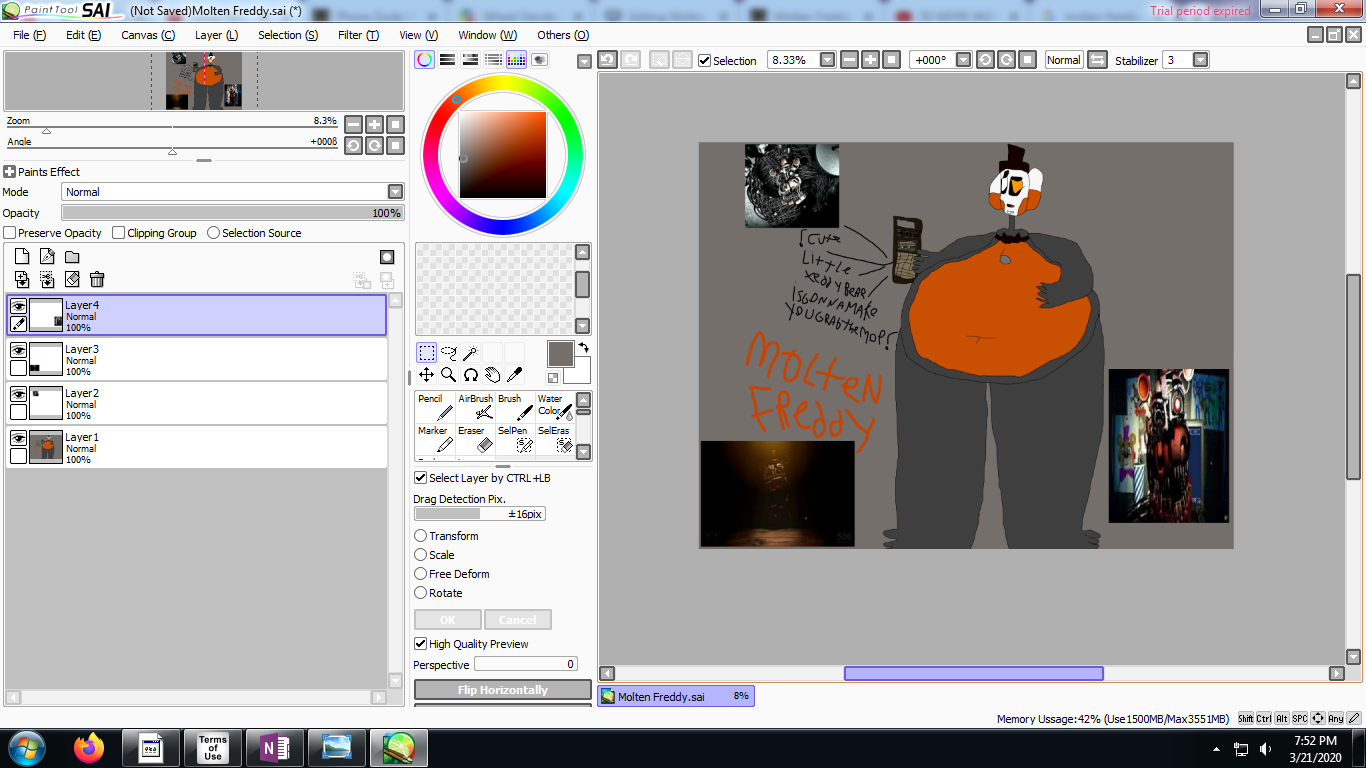Choose the SelEras selection eraser
Screen dimensions: 1366x768
(555, 438)
